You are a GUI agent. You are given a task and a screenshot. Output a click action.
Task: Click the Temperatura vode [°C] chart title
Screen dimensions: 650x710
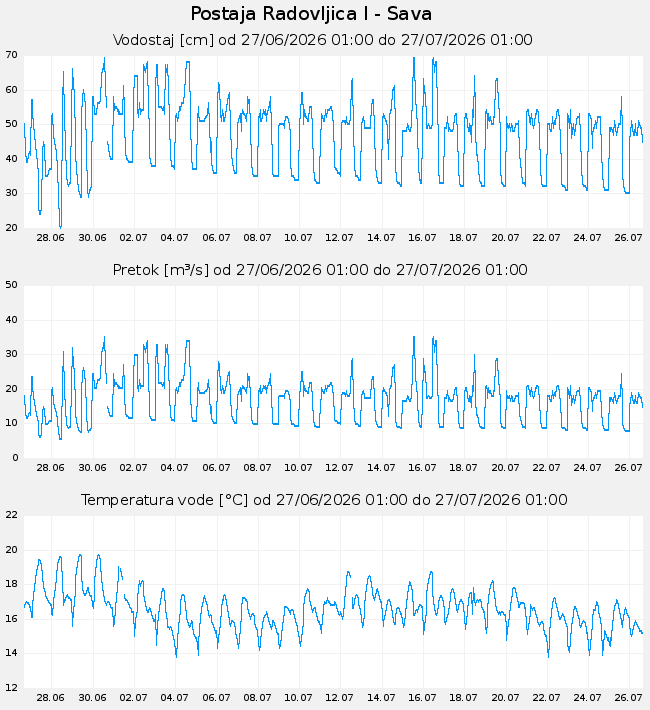(x=324, y=500)
